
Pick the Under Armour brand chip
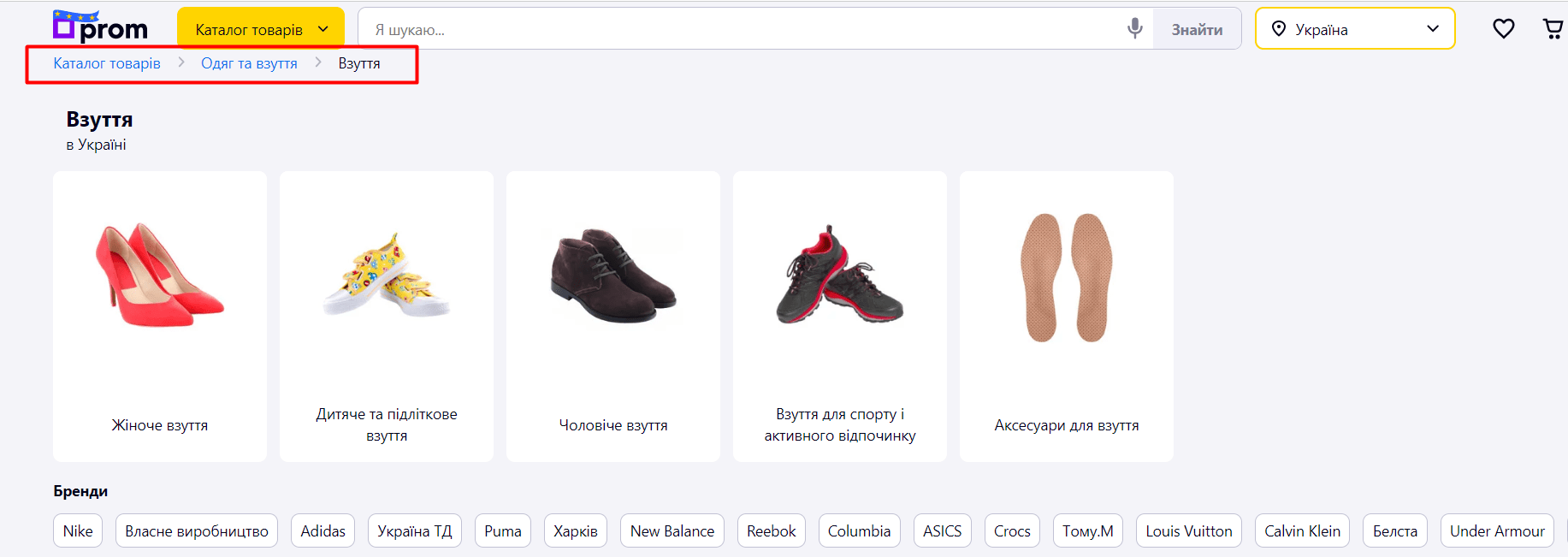(x=1496, y=531)
